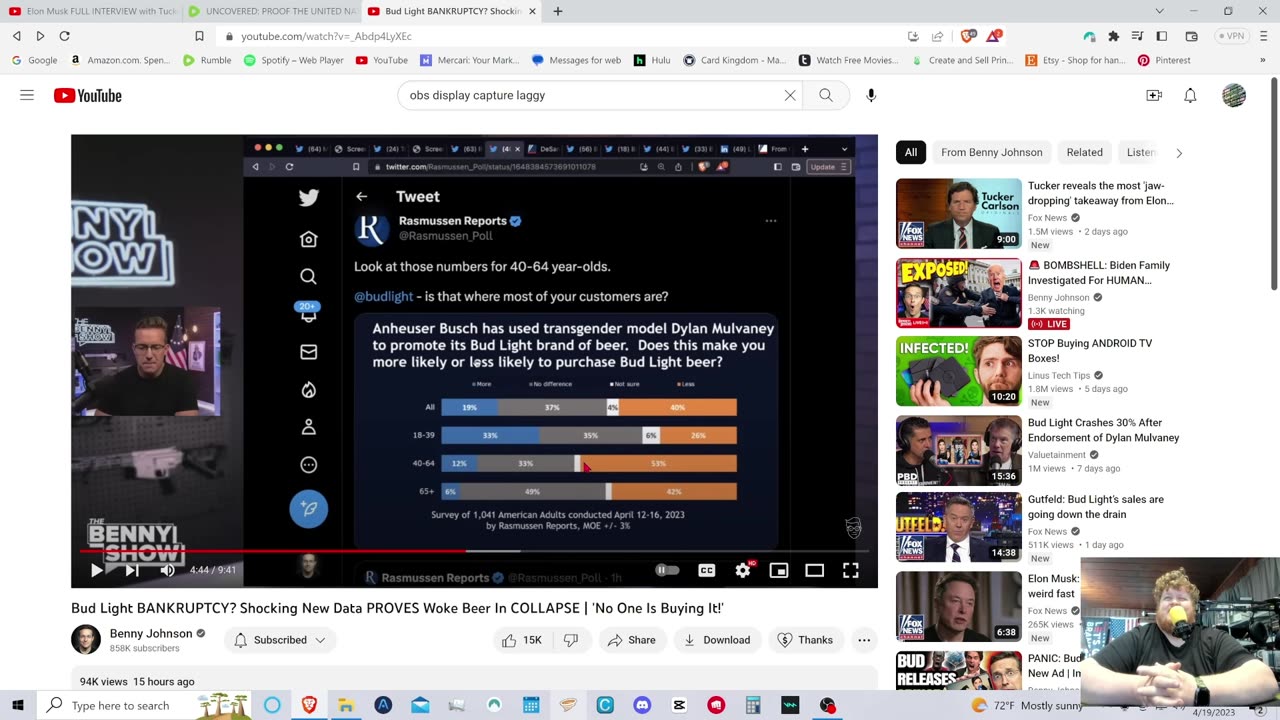1280x720 pixels.
Task: Toggle theater mode
Action: coord(815,570)
